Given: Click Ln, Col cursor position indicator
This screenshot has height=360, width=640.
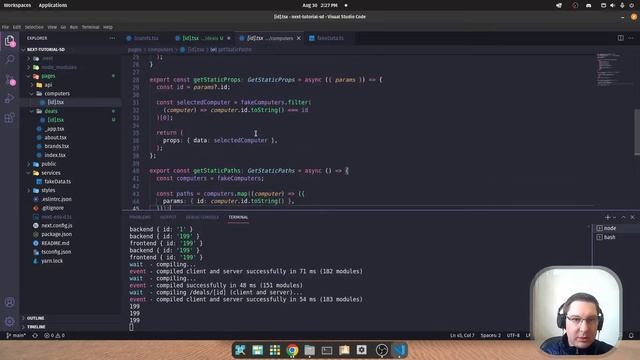Looking at the screenshot, I should click(462, 336).
